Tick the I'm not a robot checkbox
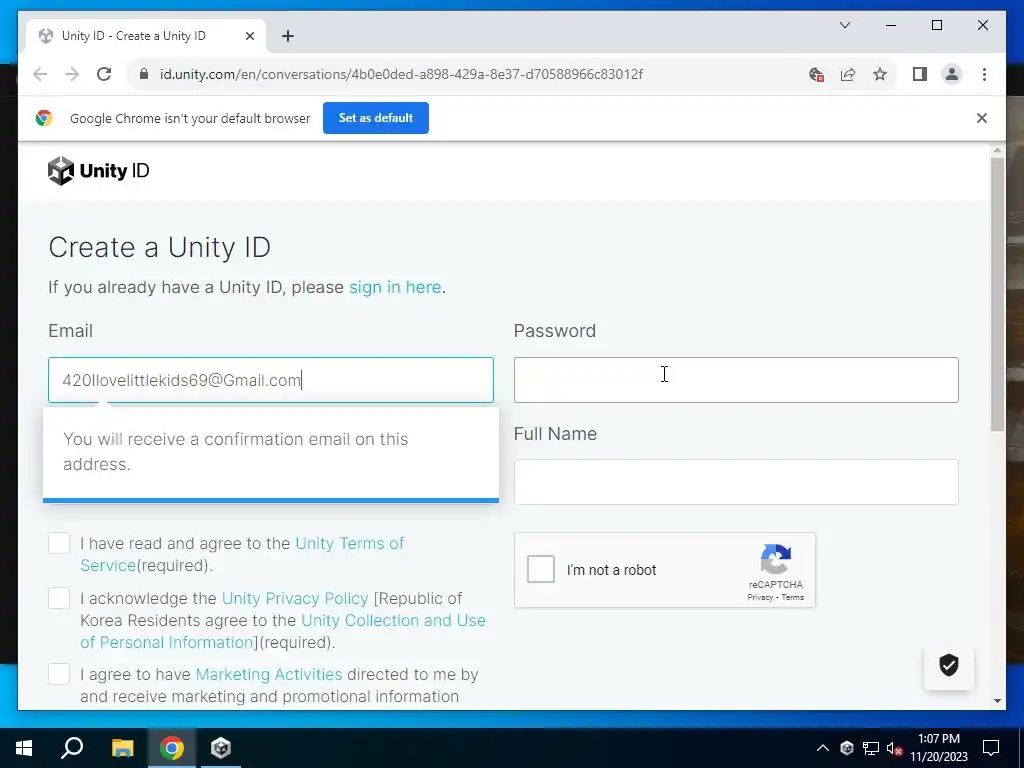1024x768 pixels. click(x=541, y=569)
